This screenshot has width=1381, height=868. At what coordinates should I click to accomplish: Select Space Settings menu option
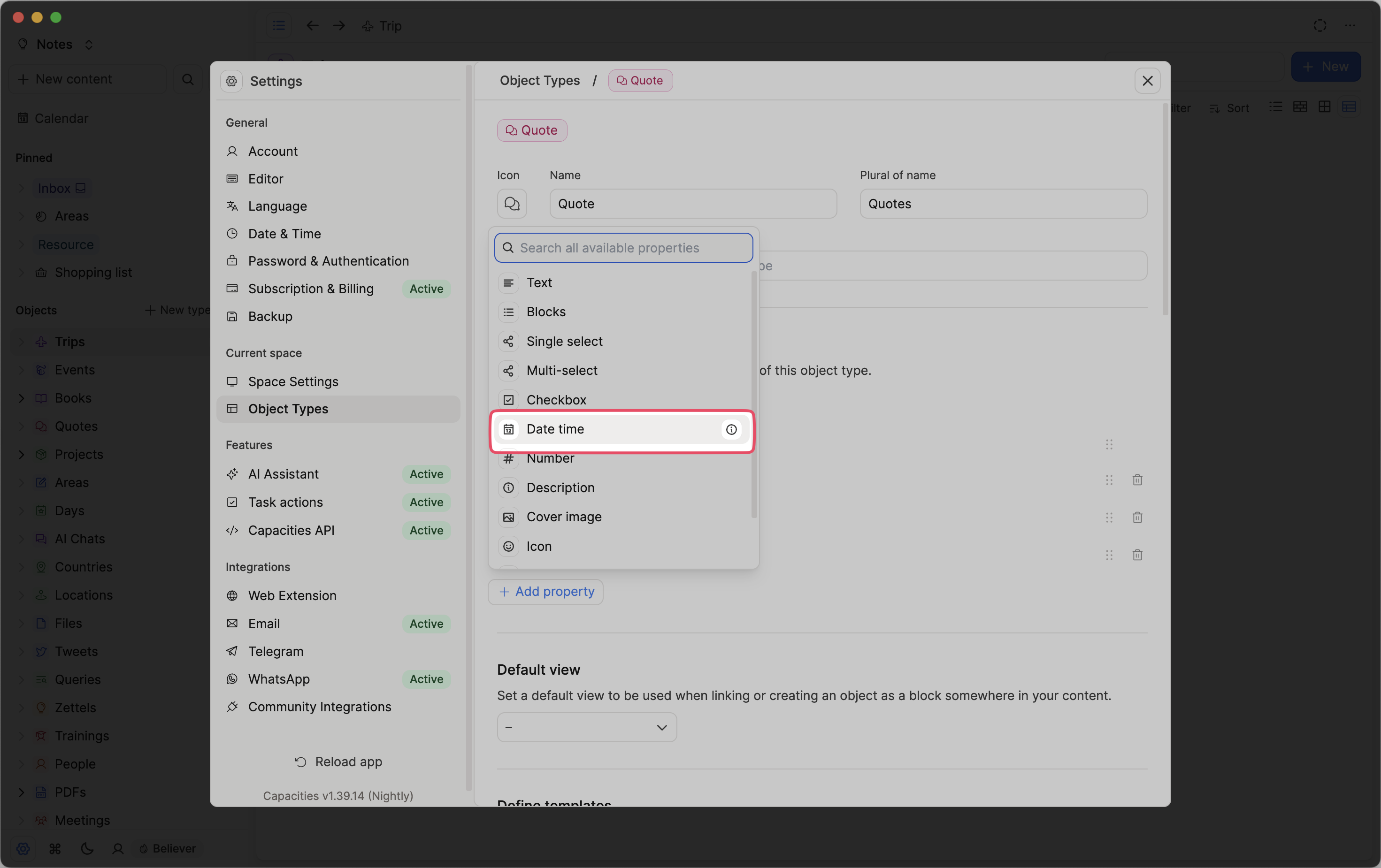coord(293,381)
